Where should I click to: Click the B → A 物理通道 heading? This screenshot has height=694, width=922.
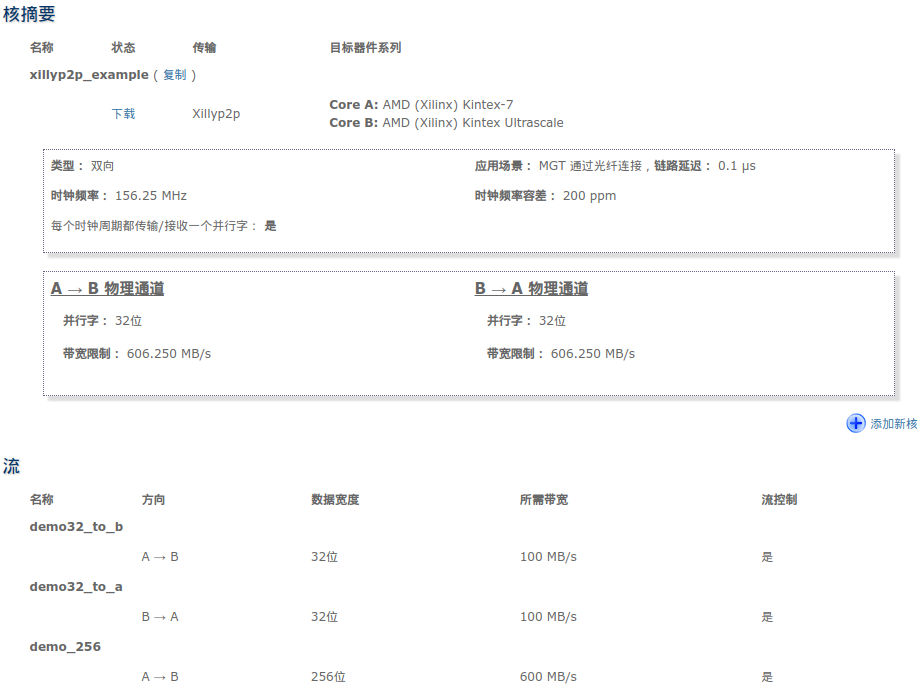[532, 288]
